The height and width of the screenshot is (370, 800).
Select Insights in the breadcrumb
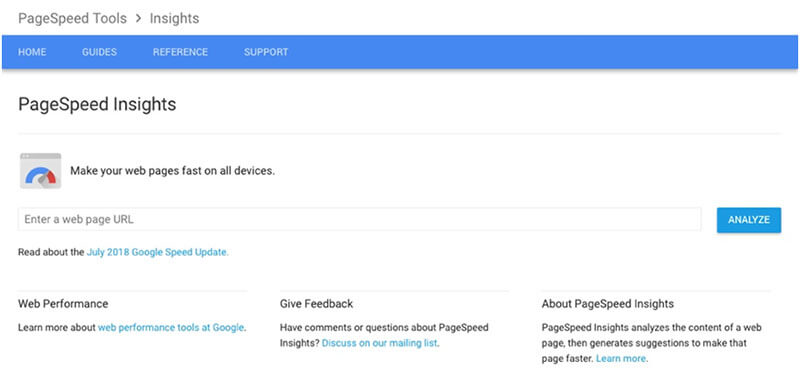(174, 19)
